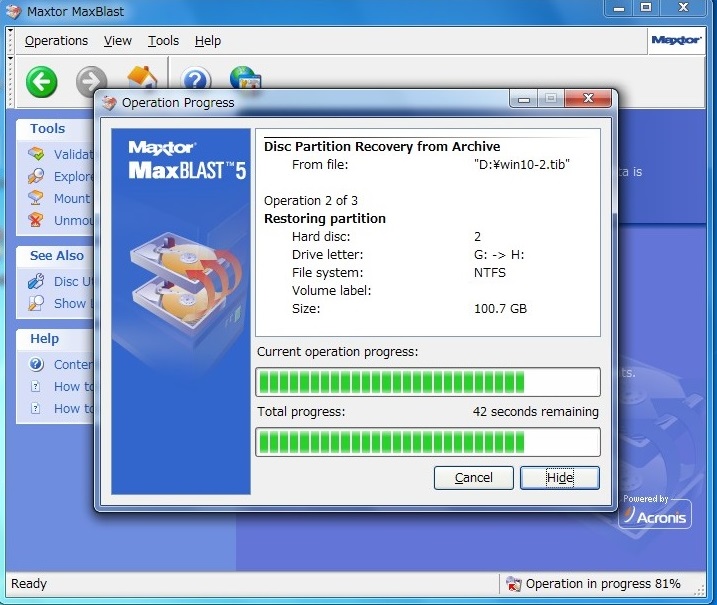Image resolution: width=717 pixels, height=605 pixels.
Task: Select the Unmount link in Tools panel
Action: click(x=73, y=220)
